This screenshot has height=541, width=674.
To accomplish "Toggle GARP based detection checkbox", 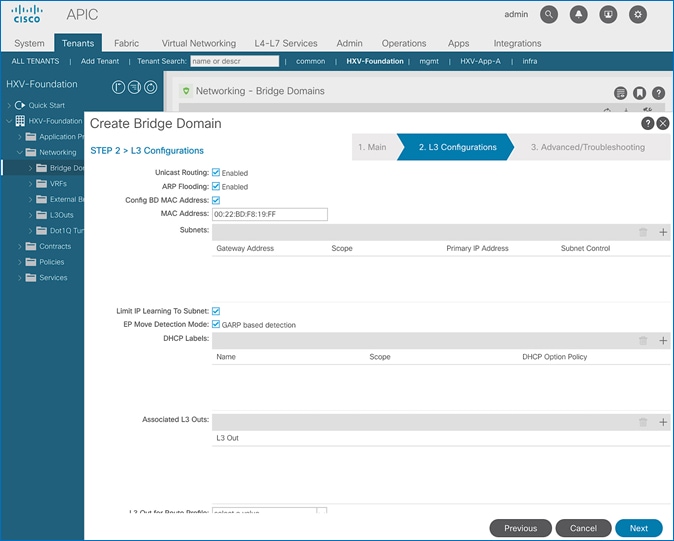I will point(216,324).
